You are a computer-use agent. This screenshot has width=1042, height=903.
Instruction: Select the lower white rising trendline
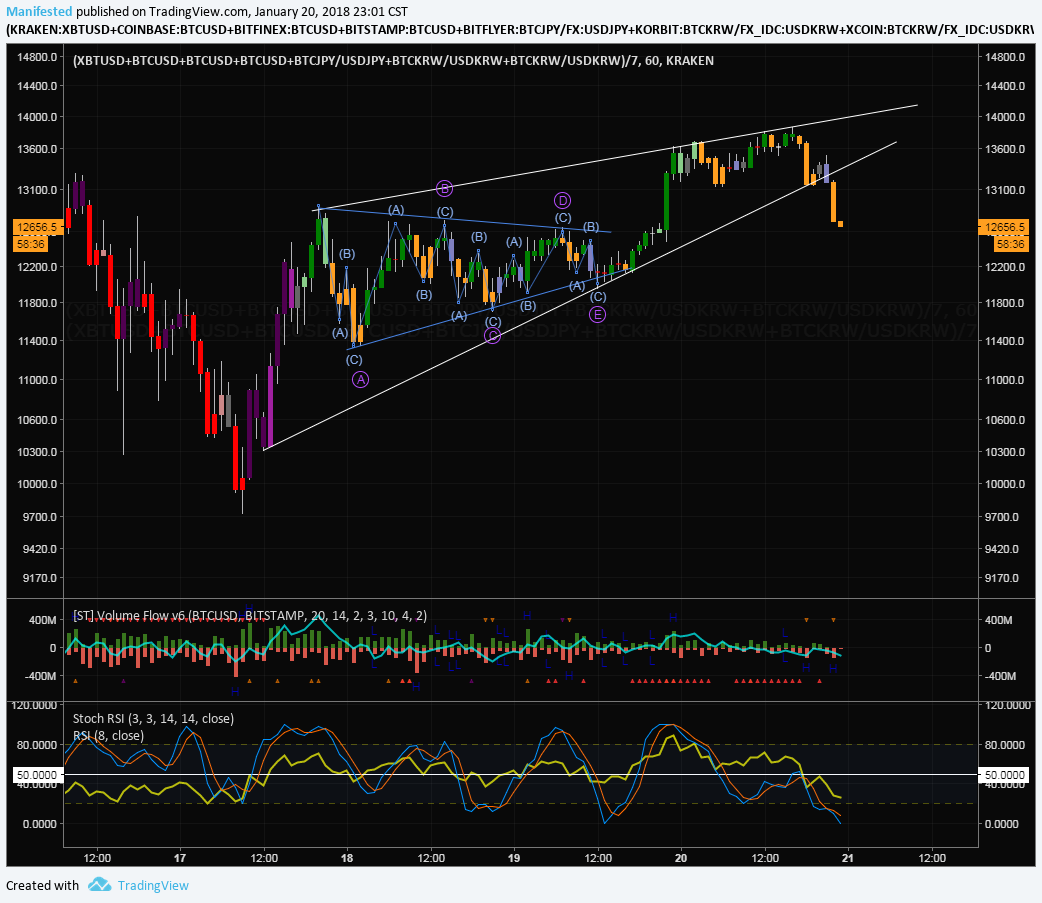(579, 296)
